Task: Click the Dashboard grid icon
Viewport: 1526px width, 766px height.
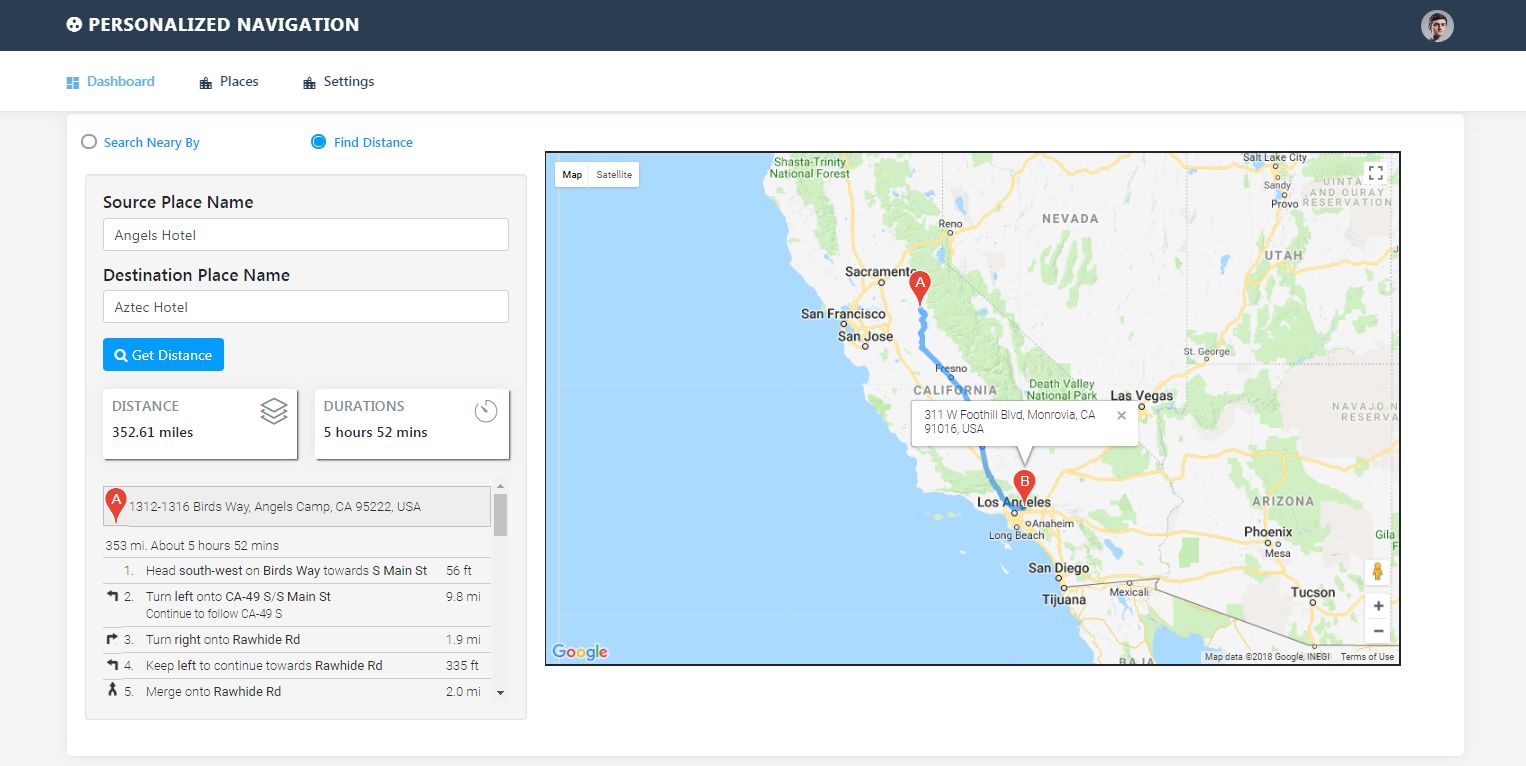Action: (x=73, y=83)
